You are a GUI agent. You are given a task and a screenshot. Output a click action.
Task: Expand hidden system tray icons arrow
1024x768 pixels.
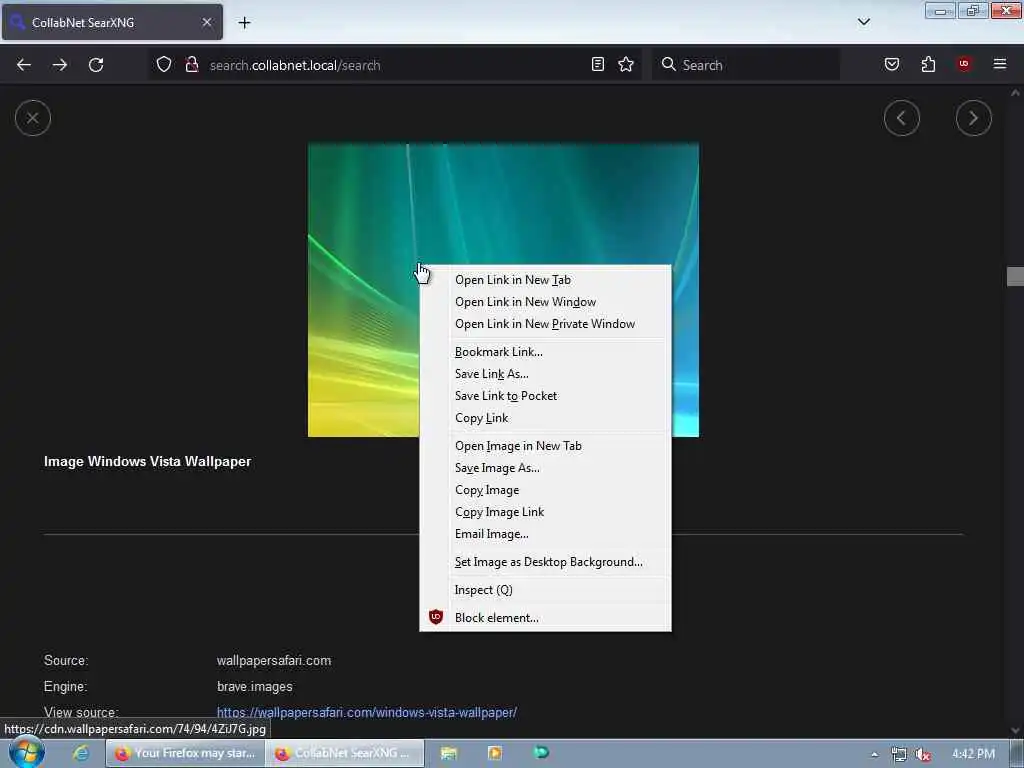pyautogui.click(x=874, y=754)
